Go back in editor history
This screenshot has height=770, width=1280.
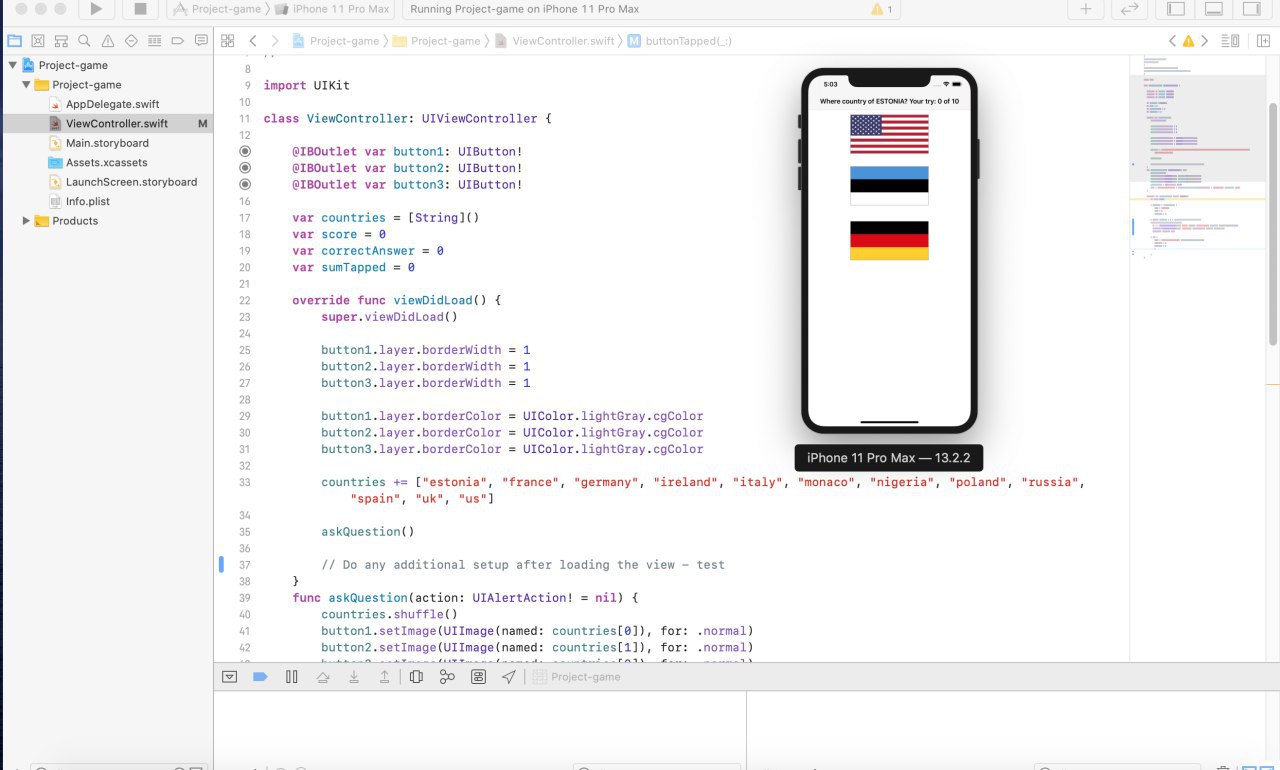click(252, 41)
